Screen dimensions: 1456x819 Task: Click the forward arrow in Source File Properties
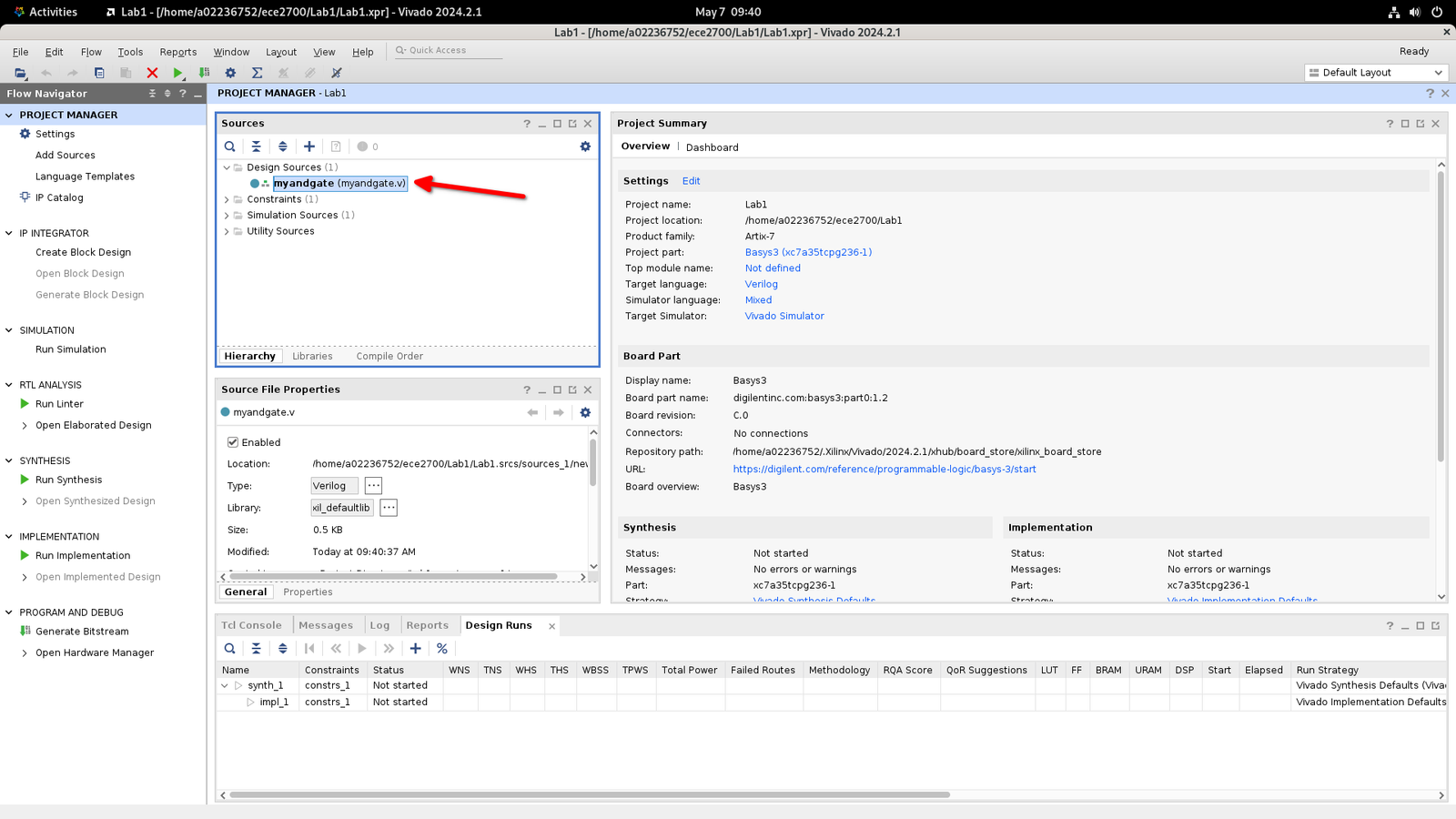(x=559, y=412)
